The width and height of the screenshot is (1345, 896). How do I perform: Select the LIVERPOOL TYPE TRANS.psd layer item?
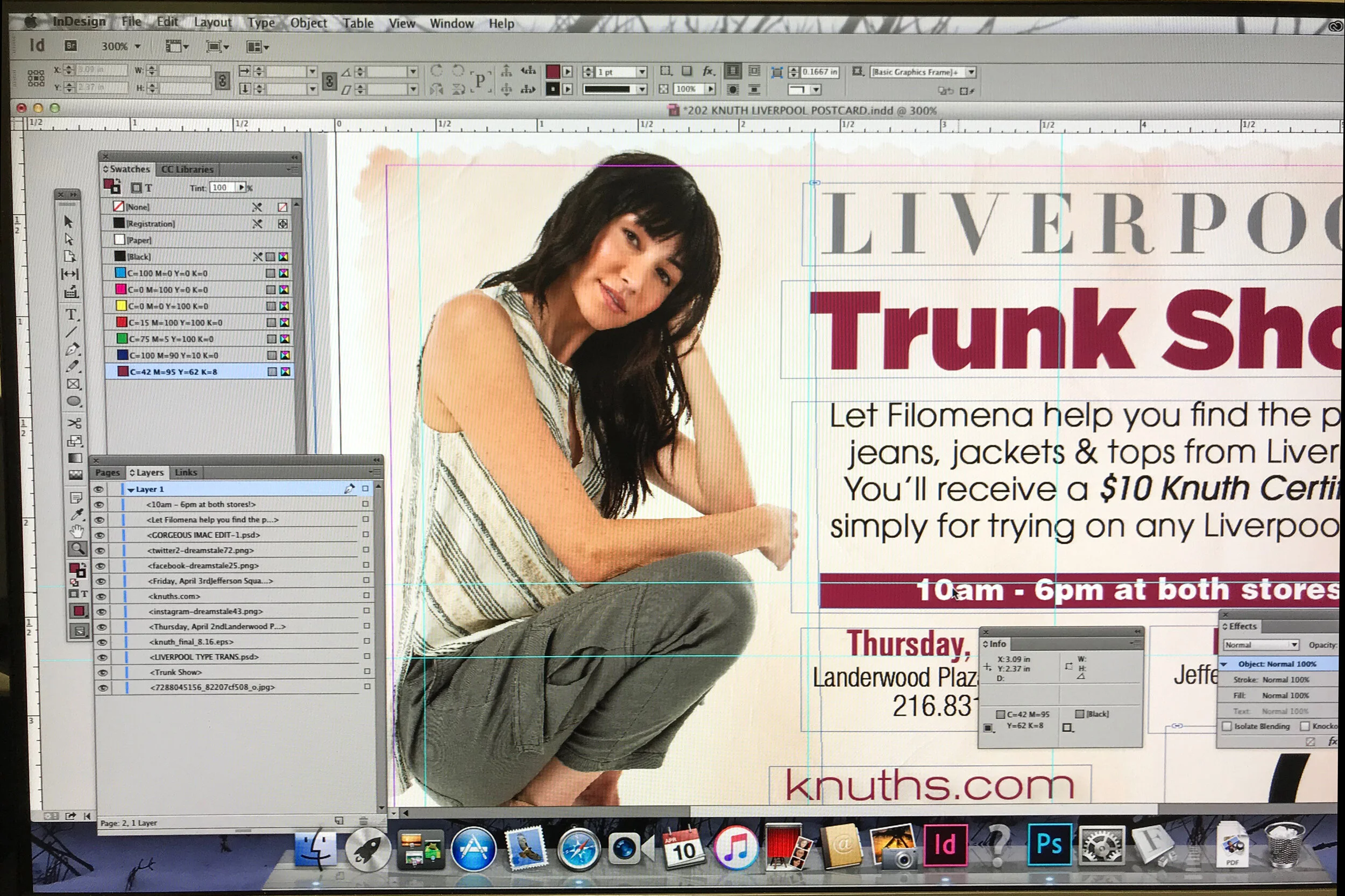pyautogui.click(x=204, y=657)
